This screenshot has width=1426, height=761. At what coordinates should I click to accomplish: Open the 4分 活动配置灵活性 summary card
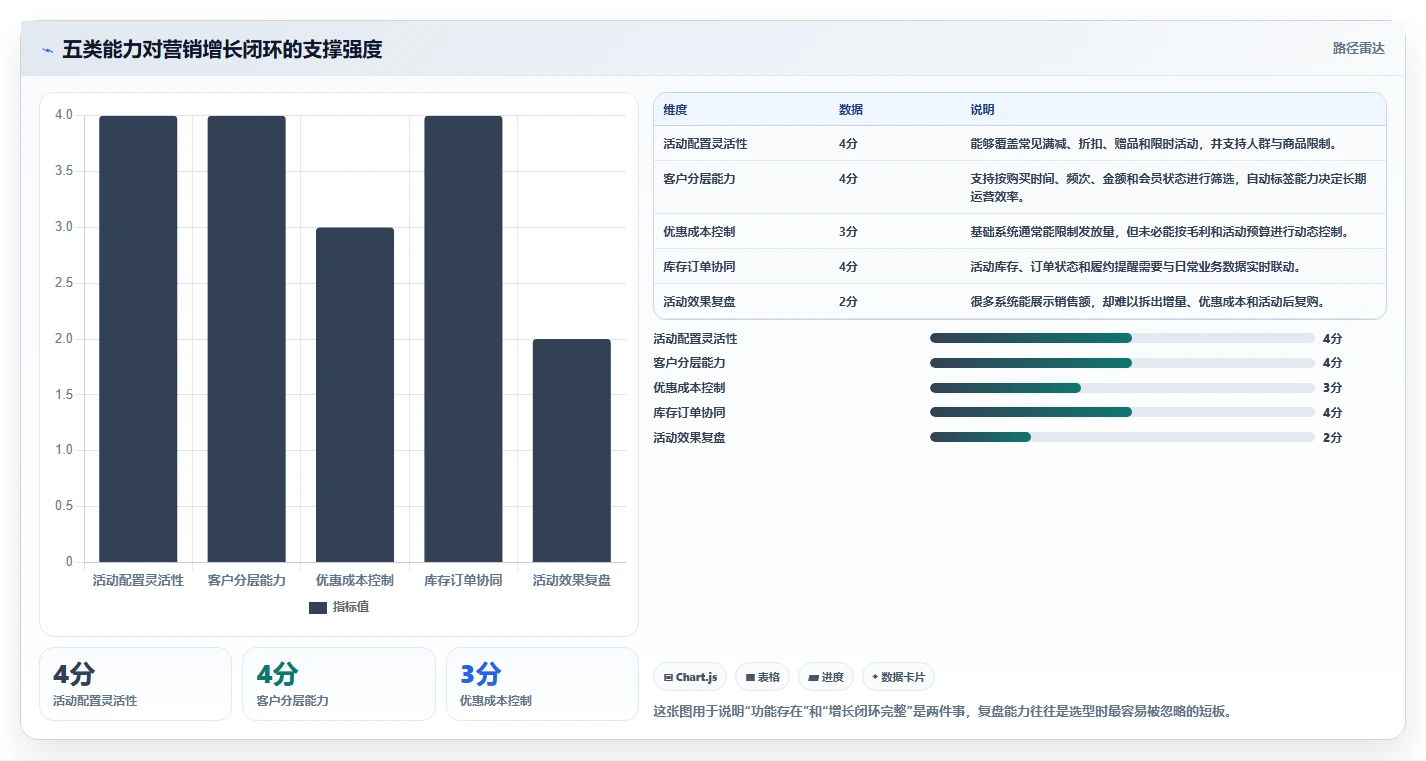point(135,684)
